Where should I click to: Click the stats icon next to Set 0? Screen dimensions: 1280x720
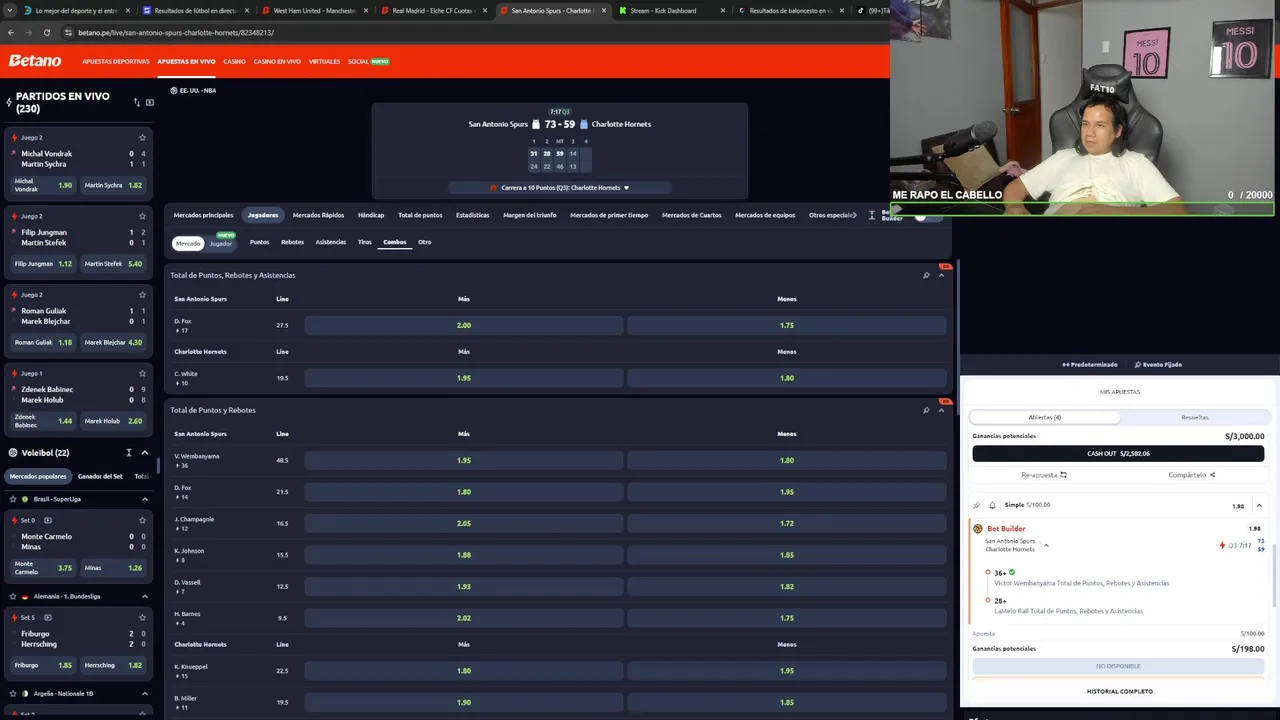[x=48, y=520]
